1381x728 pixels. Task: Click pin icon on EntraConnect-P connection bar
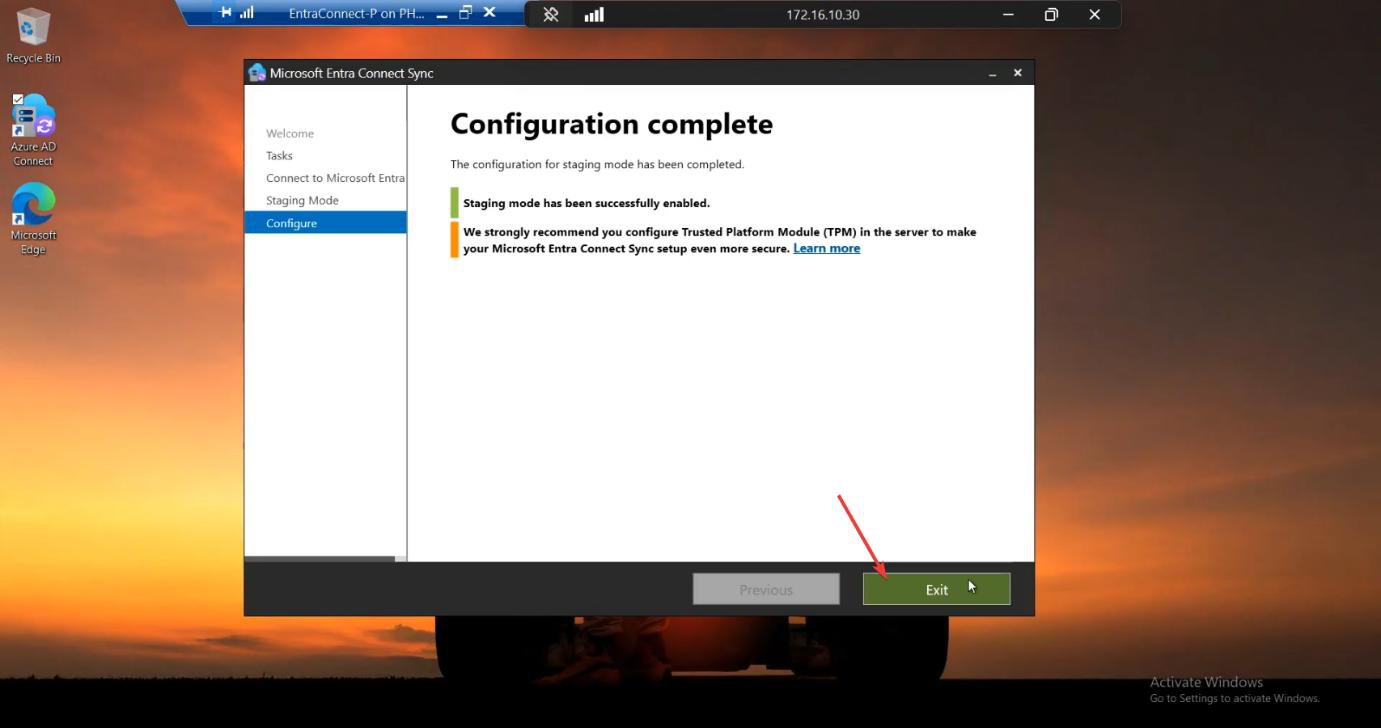tap(225, 13)
